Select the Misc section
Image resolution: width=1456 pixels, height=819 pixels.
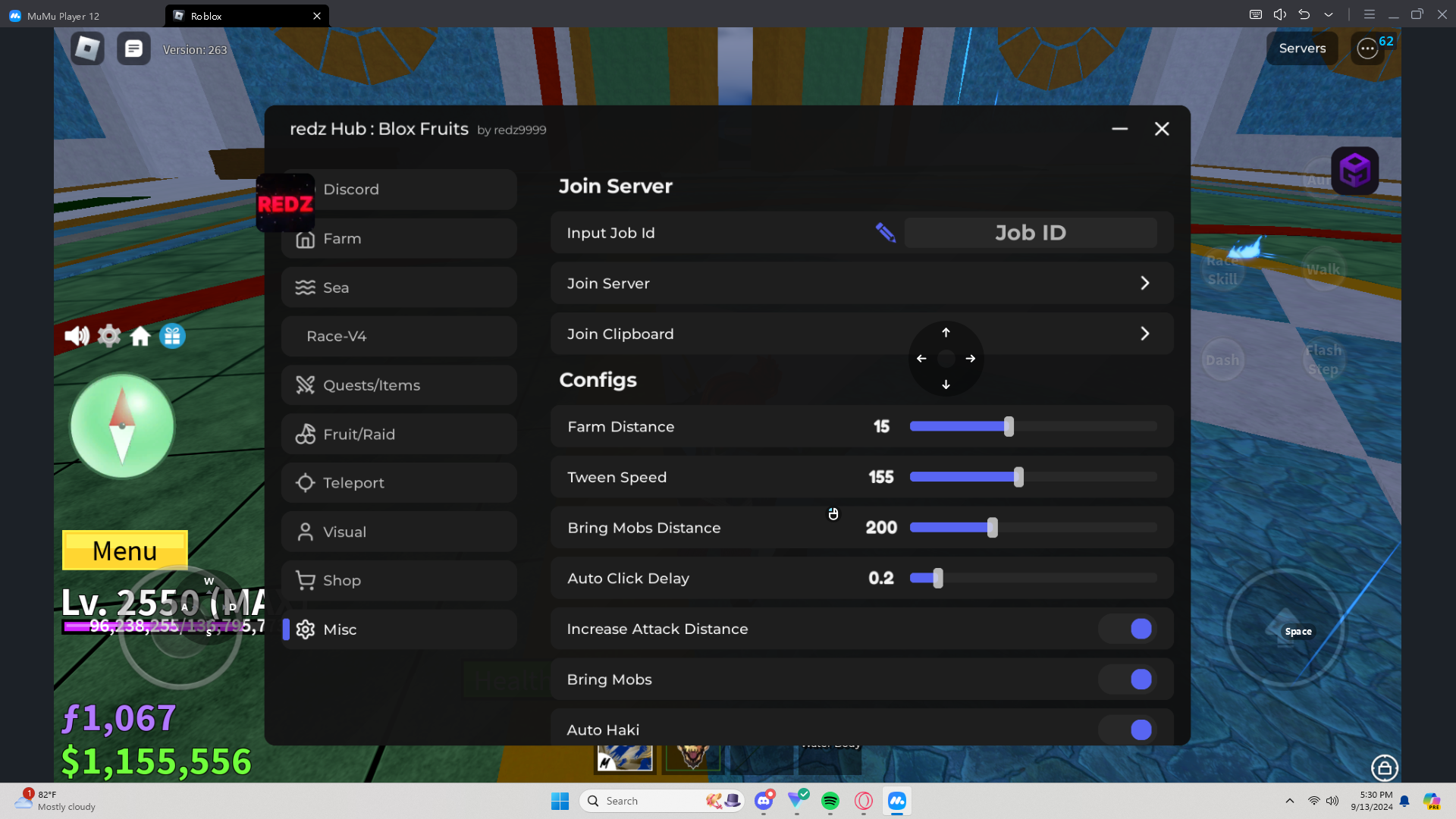(400, 629)
